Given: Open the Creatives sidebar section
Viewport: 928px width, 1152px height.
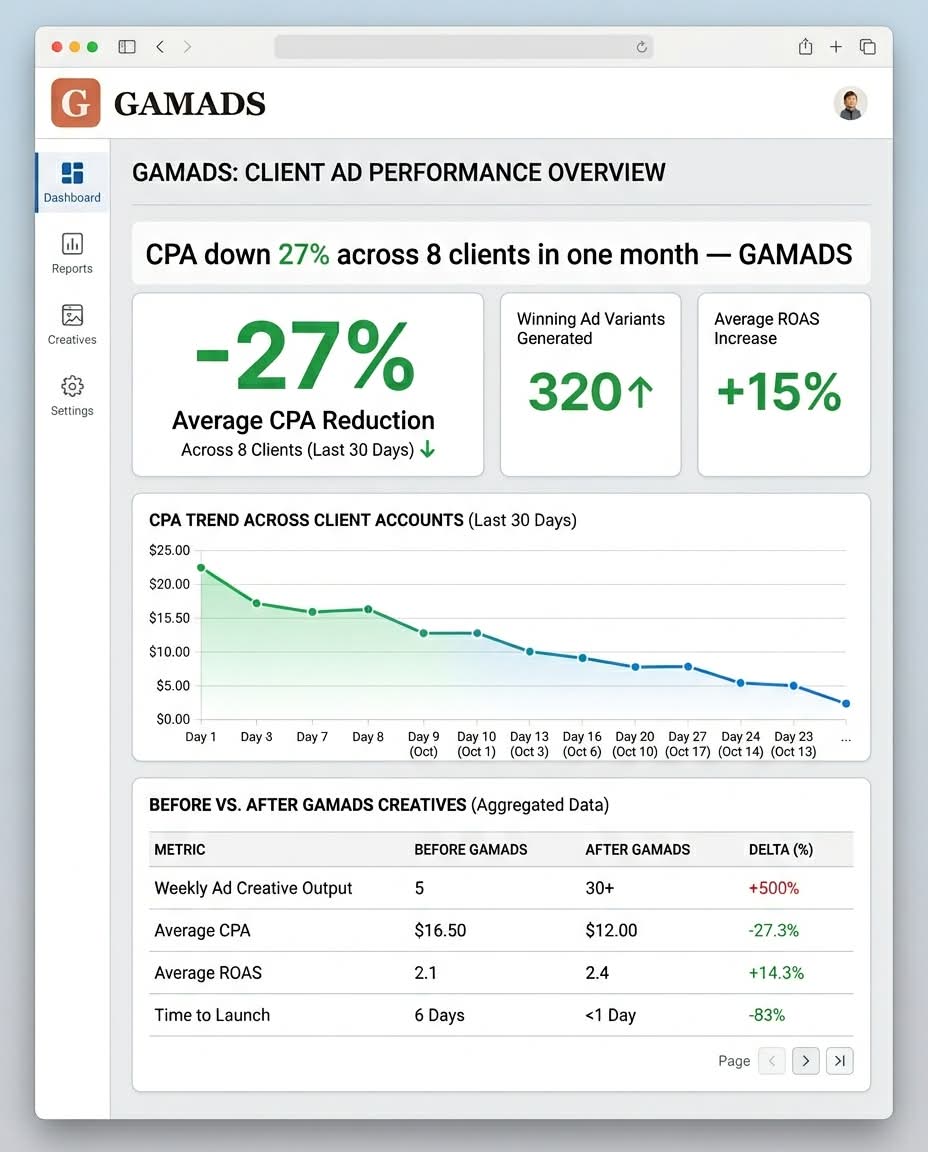Looking at the screenshot, I should 72,324.
